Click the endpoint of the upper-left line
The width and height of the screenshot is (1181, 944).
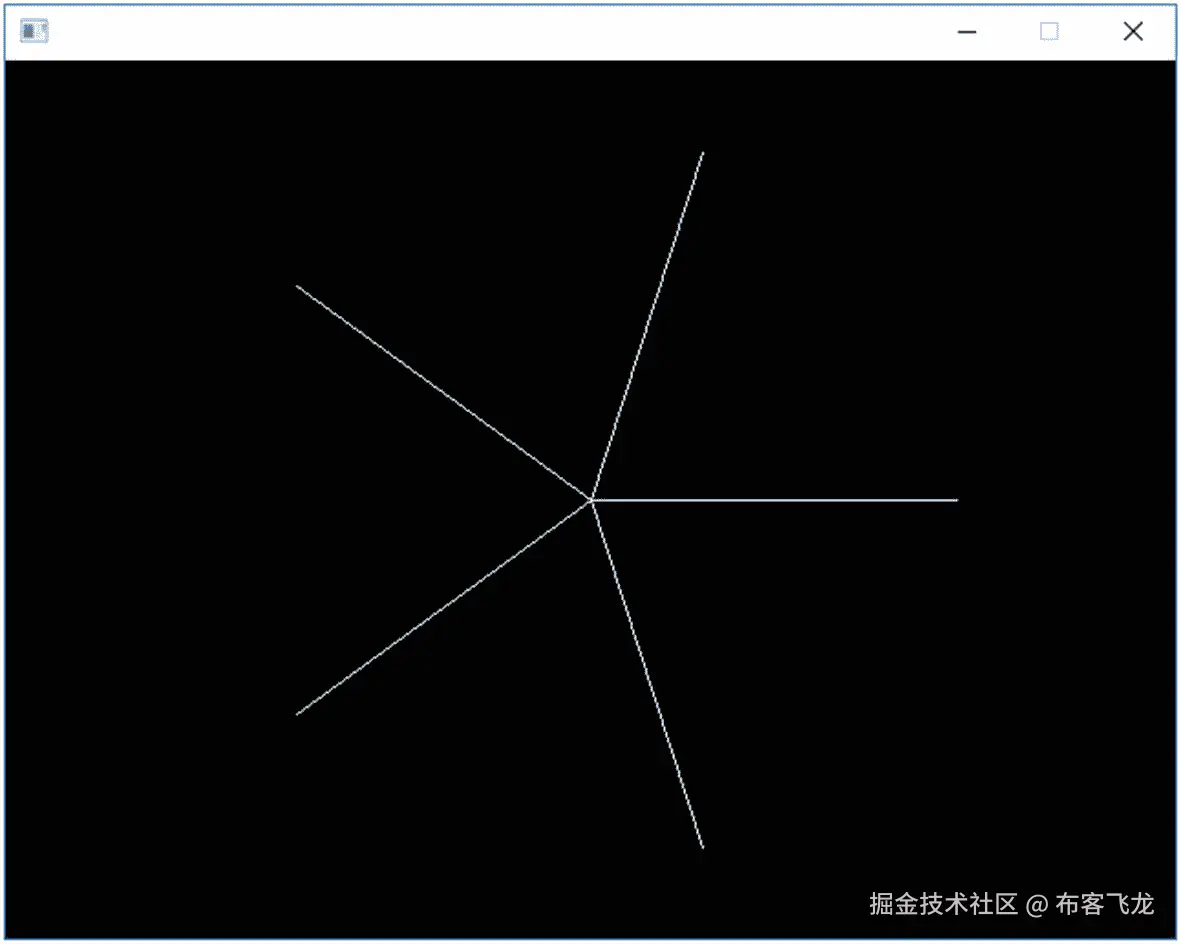point(297,287)
